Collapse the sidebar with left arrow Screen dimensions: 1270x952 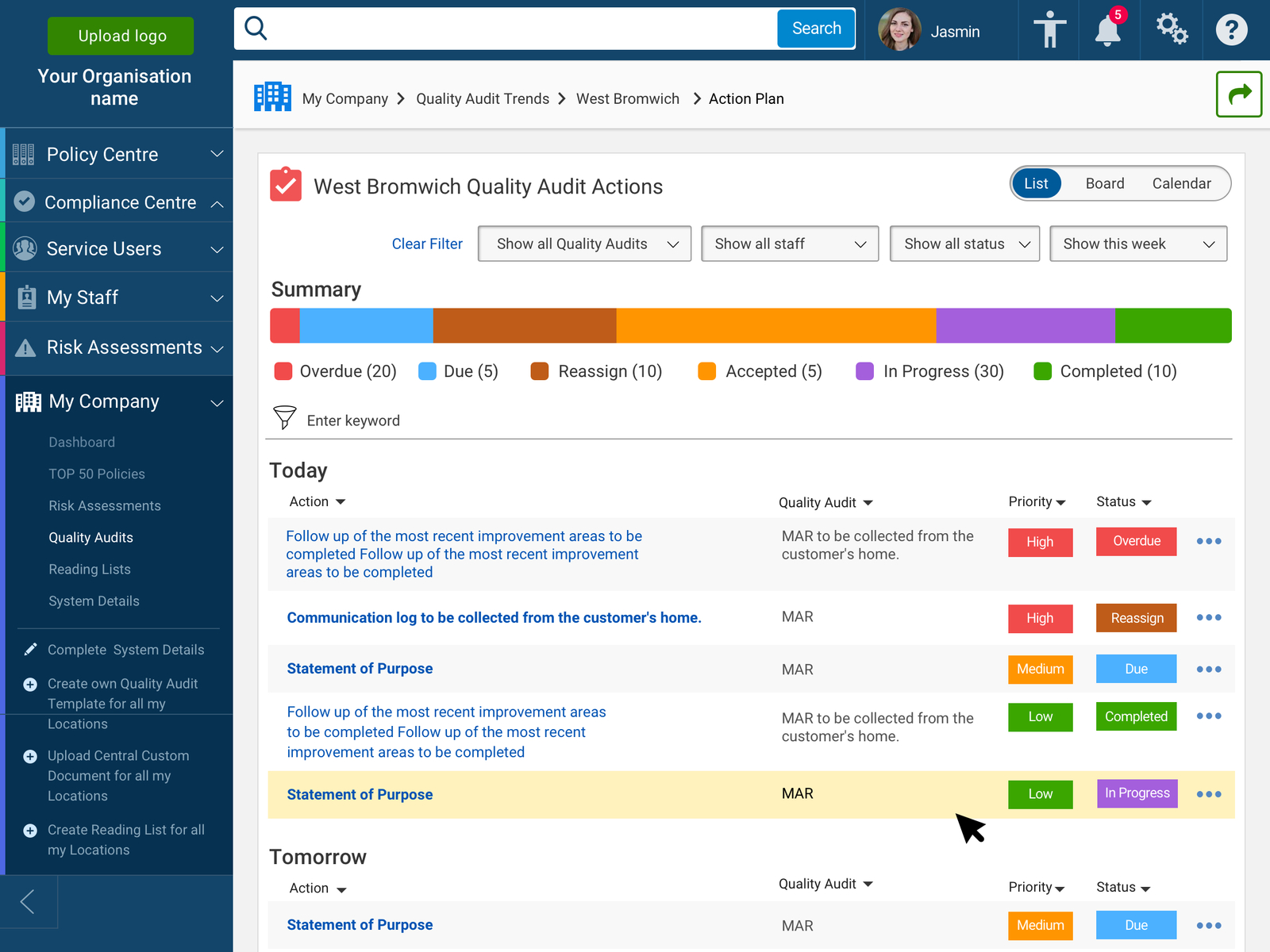(28, 901)
